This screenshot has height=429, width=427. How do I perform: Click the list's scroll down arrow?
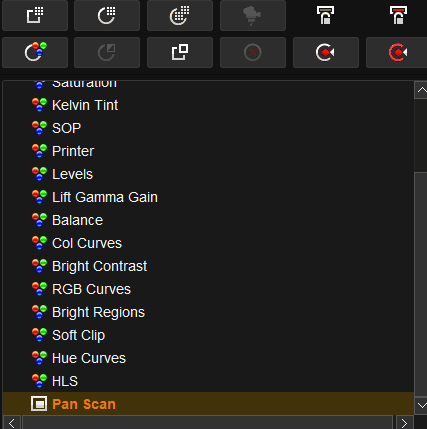coord(421,406)
